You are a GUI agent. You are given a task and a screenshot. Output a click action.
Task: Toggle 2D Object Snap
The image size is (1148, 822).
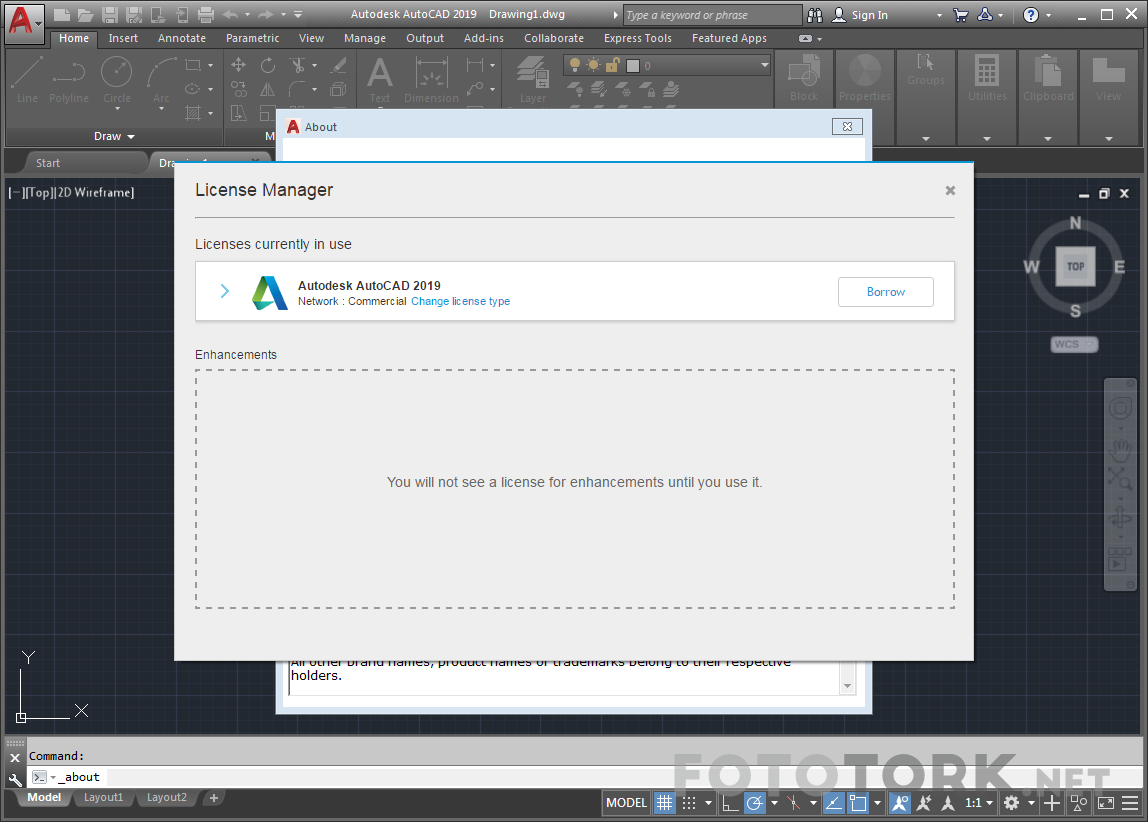click(x=858, y=803)
